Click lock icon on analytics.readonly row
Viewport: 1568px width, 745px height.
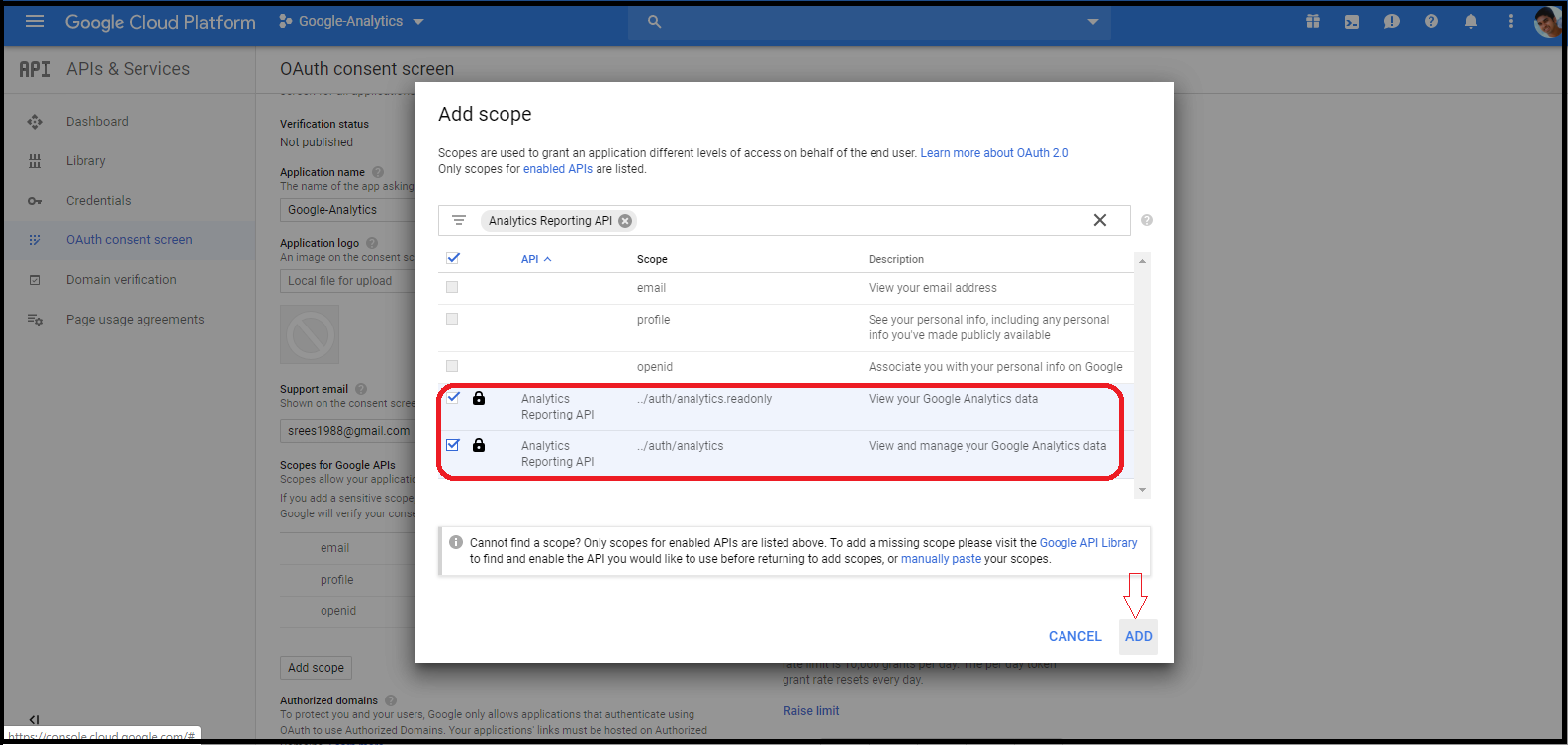[479, 398]
